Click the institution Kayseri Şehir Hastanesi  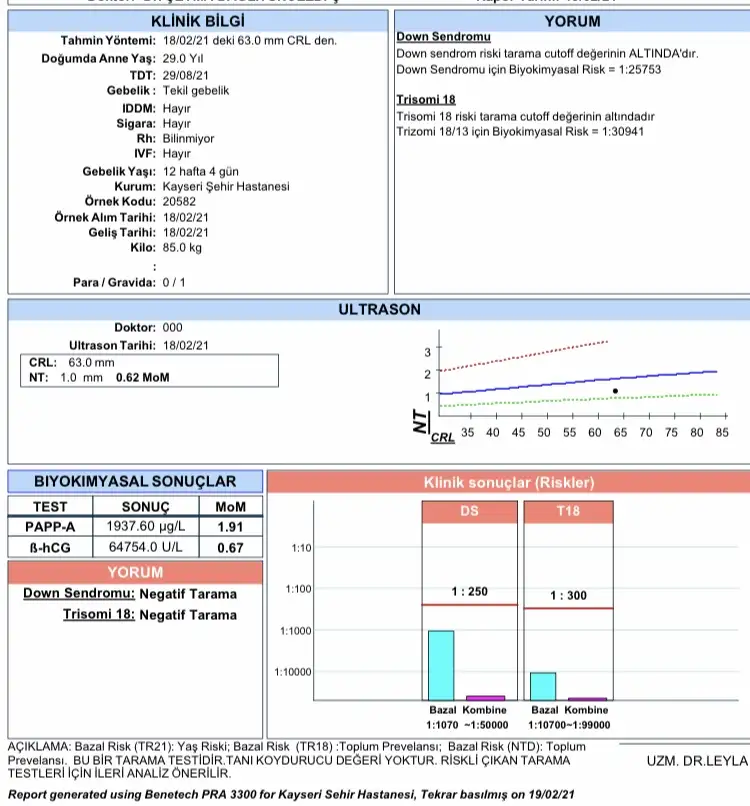[x=226, y=187]
